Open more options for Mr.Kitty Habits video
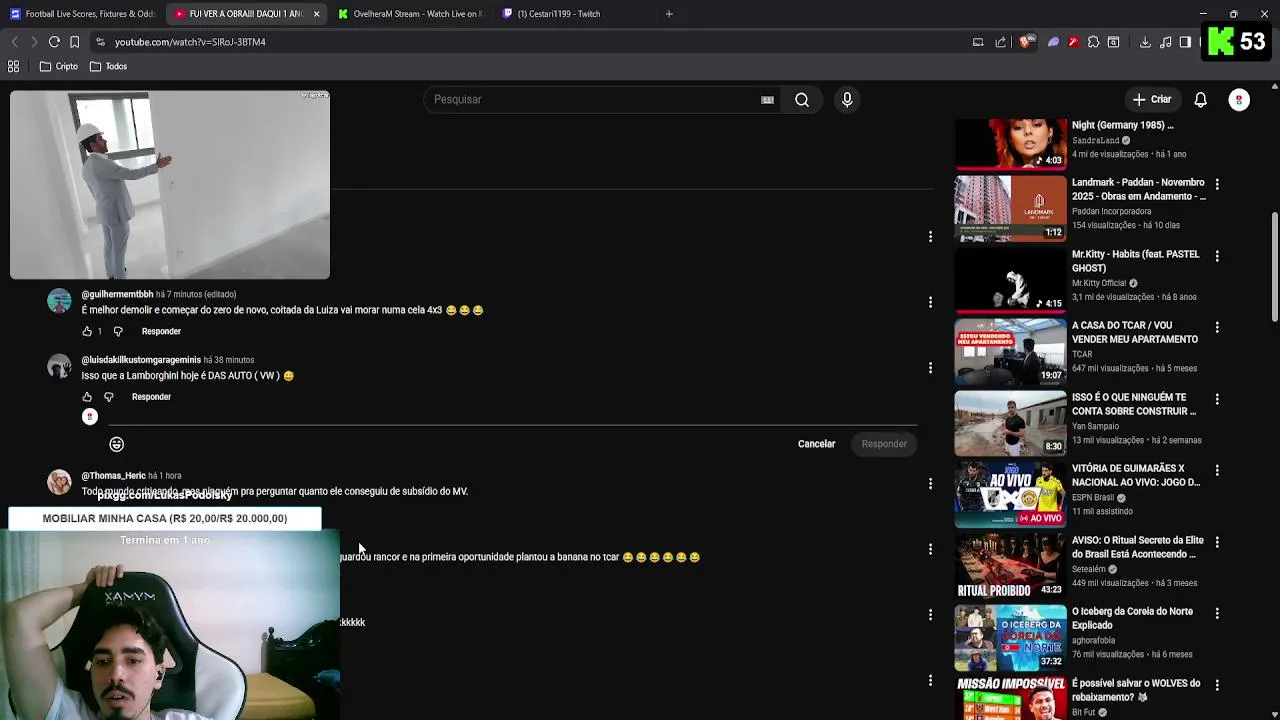Image resolution: width=1280 pixels, height=720 pixels. coord(1217,257)
